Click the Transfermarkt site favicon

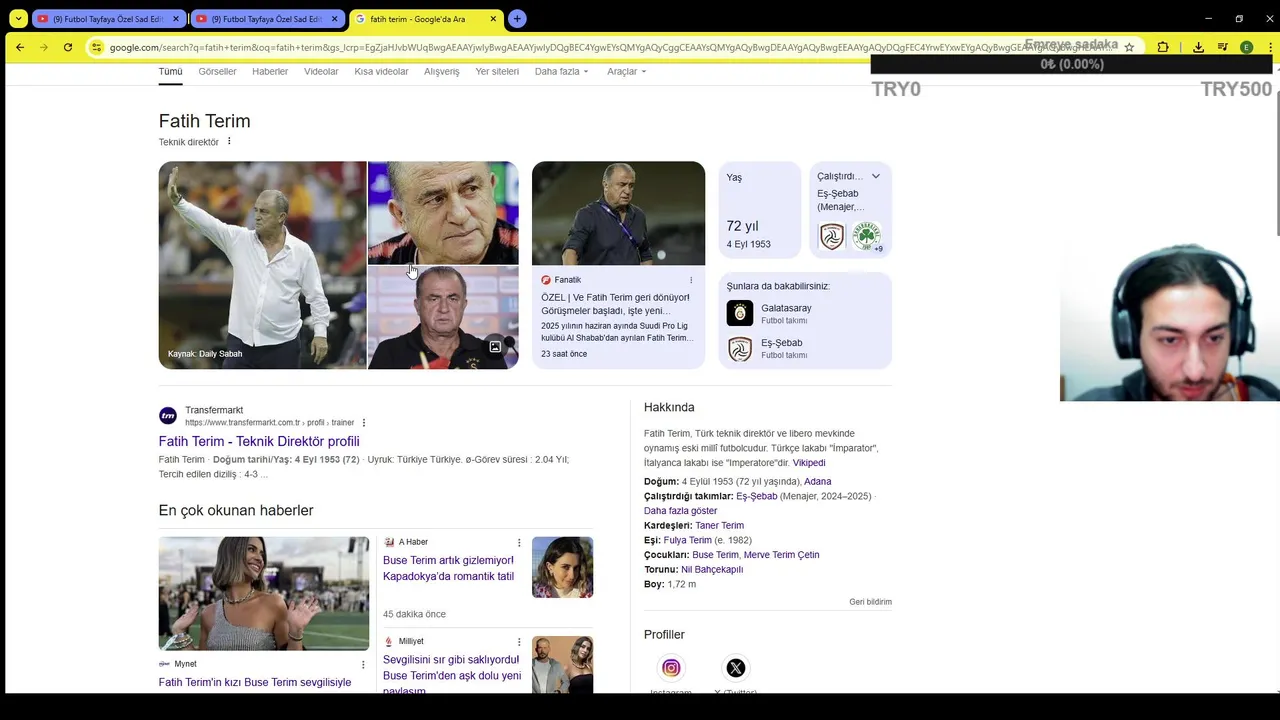(168, 415)
